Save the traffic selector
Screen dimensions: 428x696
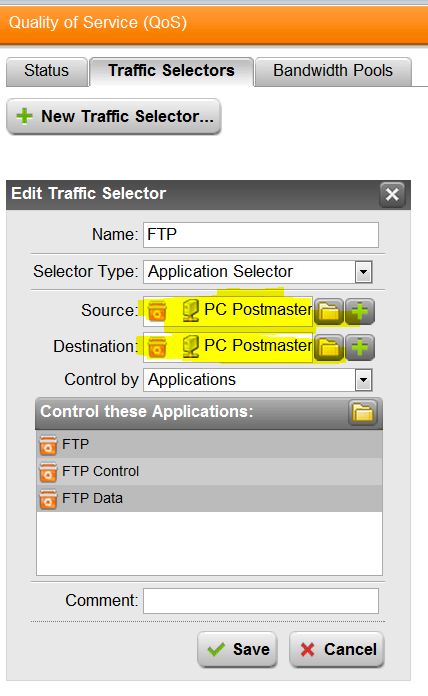coord(238,649)
